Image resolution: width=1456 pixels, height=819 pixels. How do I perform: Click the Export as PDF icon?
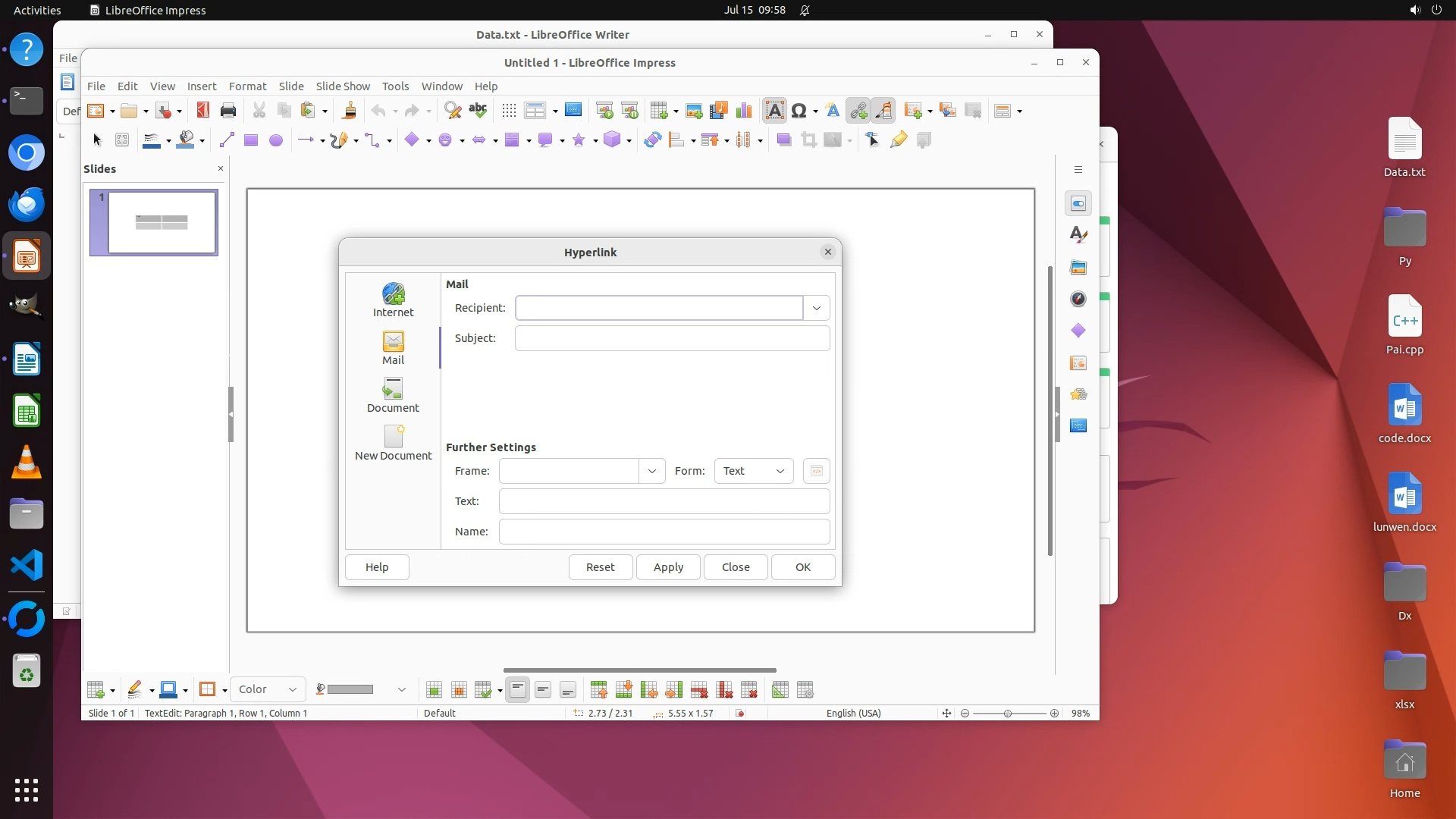[202, 111]
